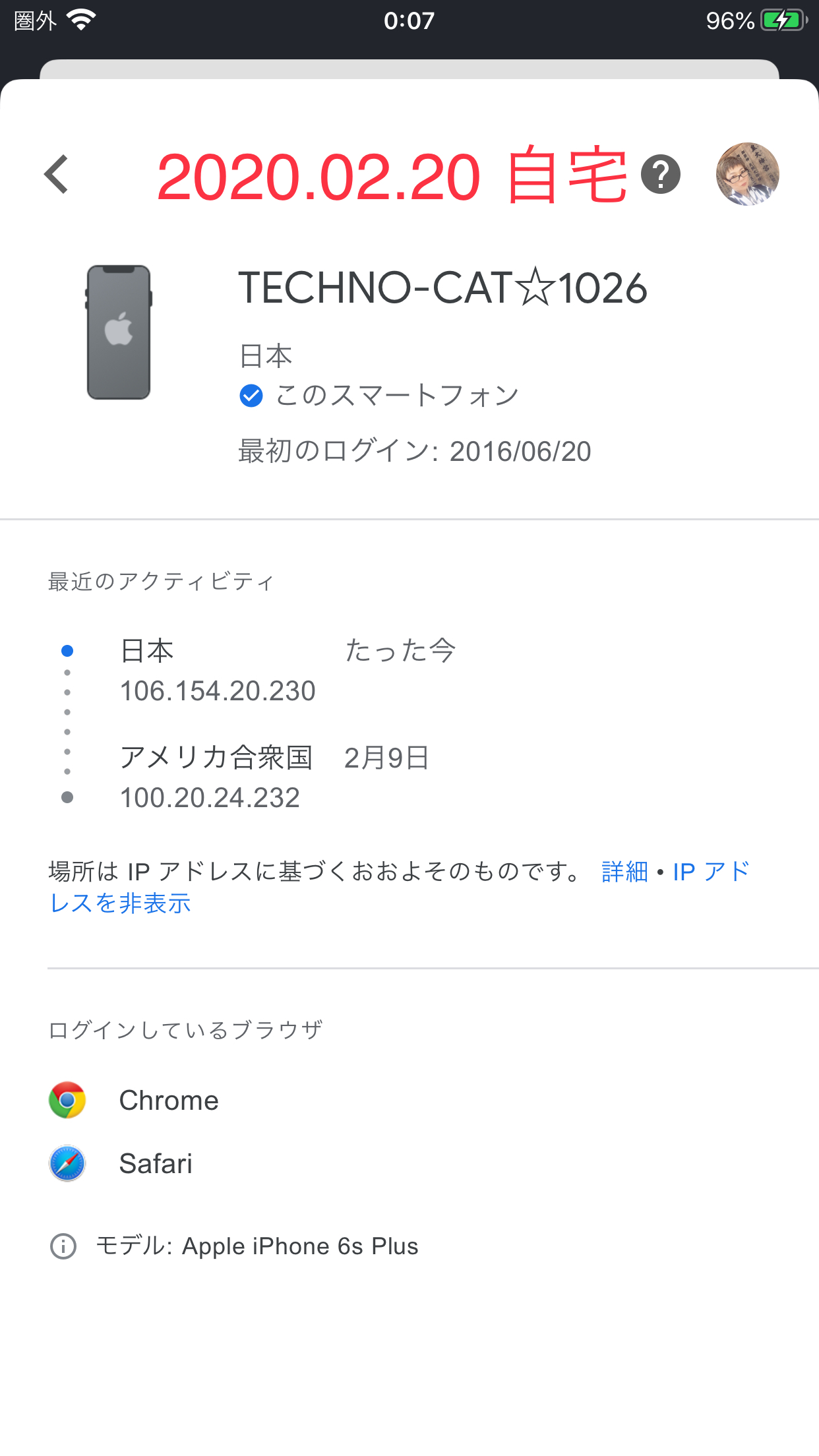Screen dimensions: 819x1456
Task: Tap the Chrome browser label
Action: (169, 1101)
